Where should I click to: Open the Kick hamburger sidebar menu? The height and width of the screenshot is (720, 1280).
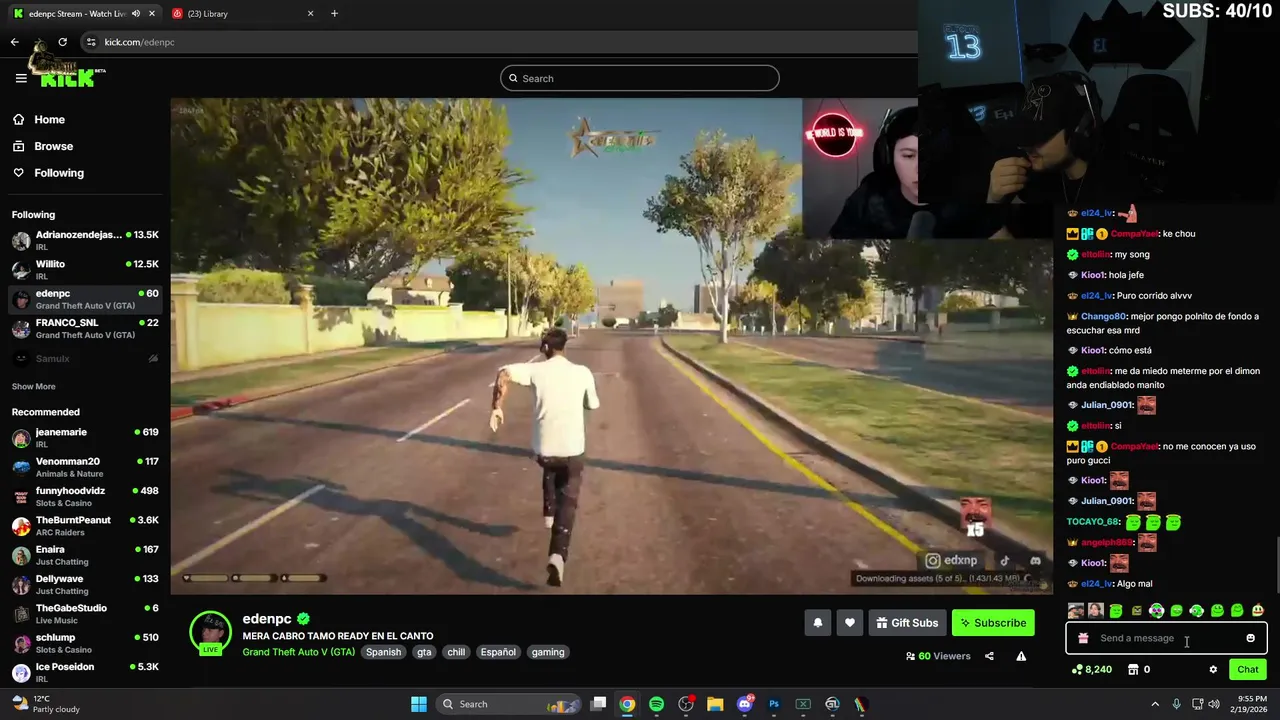coord(21,78)
